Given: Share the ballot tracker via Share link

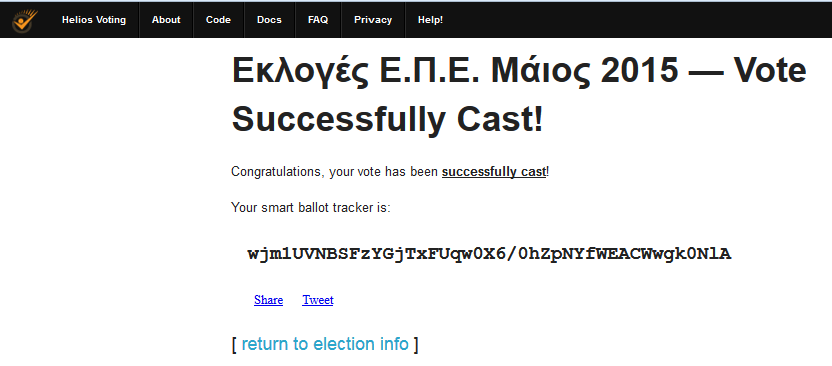Looking at the screenshot, I should tap(268, 300).
